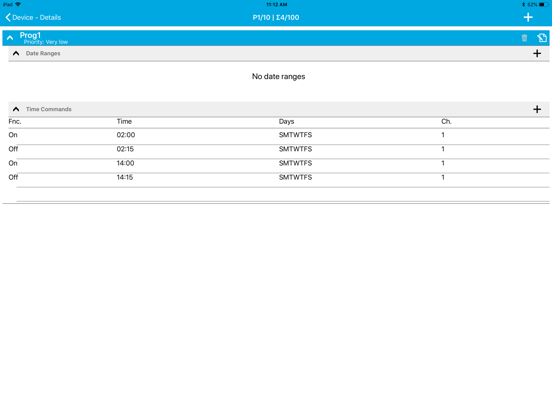Tap the Bluetooth status icon

(x=523, y=5)
